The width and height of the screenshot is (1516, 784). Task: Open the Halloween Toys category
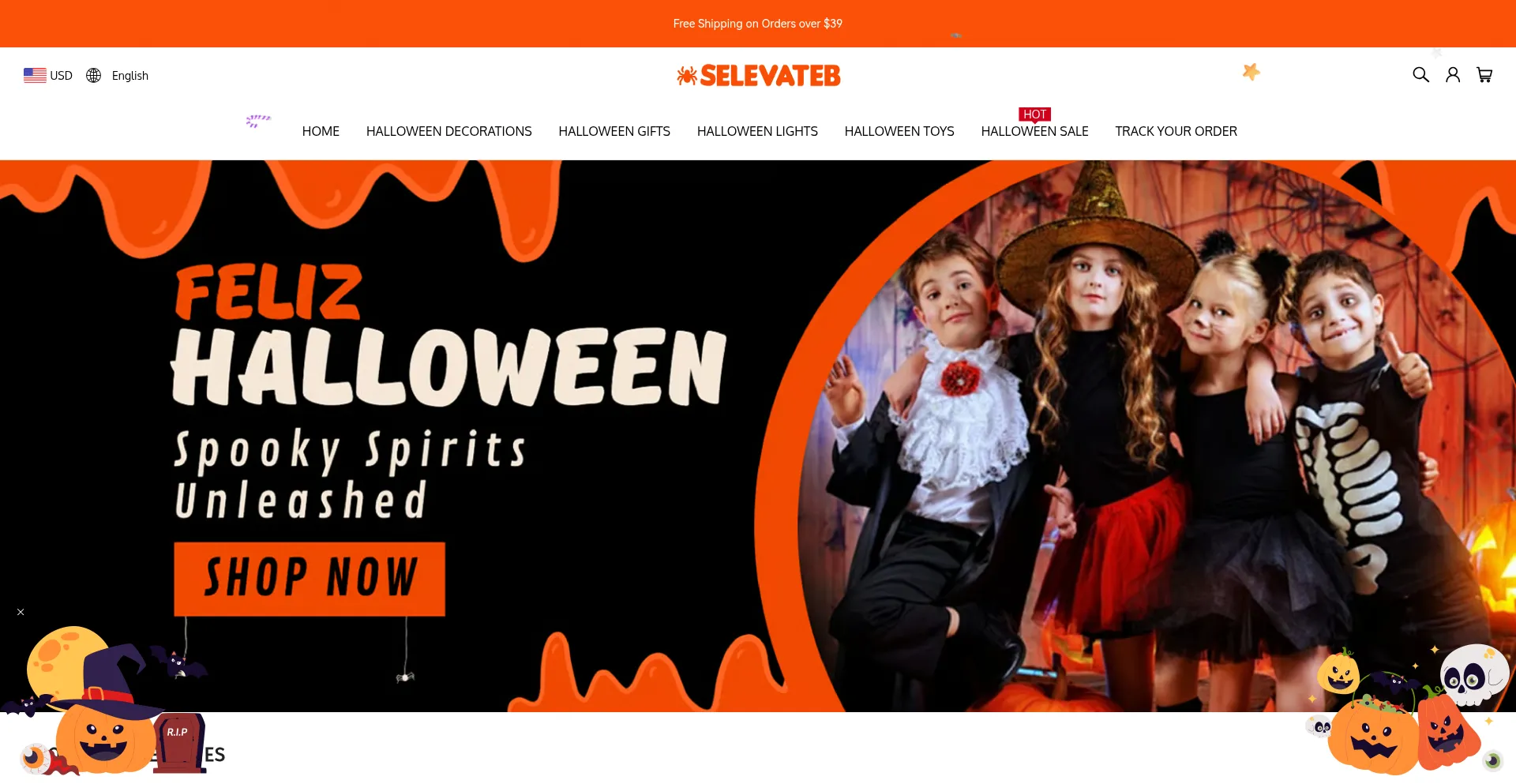(899, 131)
